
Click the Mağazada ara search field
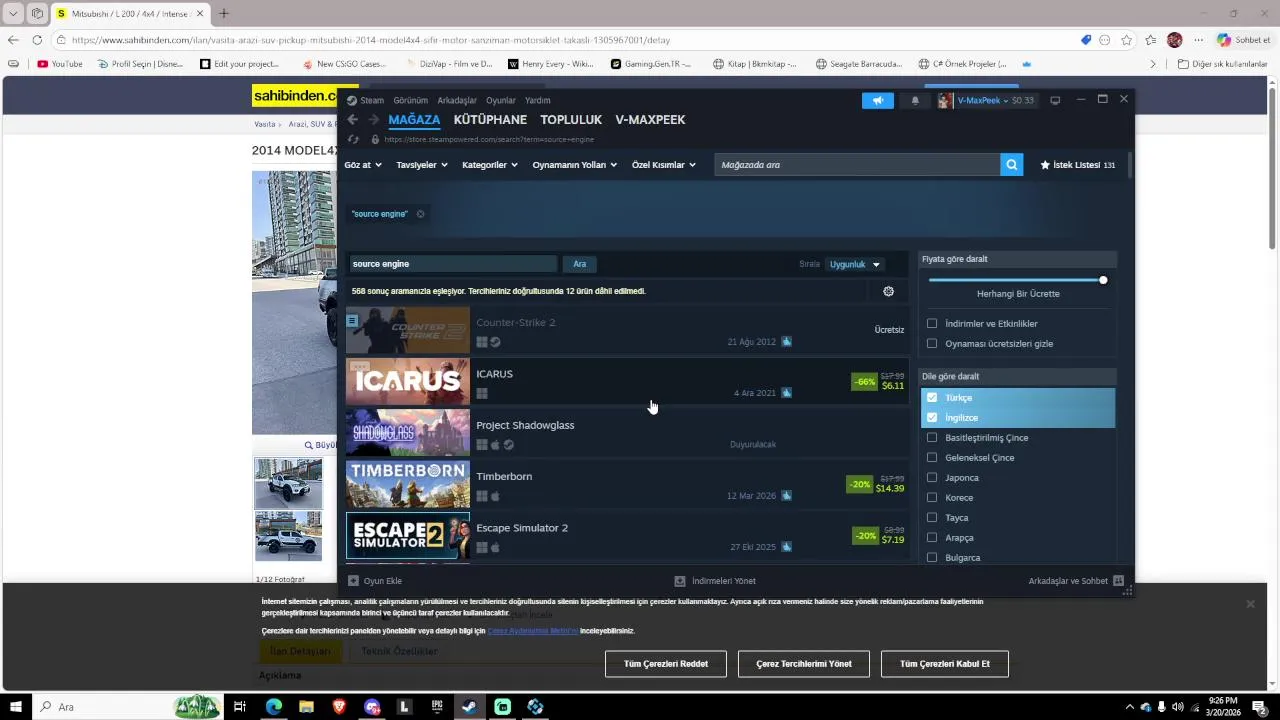point(857,165)
